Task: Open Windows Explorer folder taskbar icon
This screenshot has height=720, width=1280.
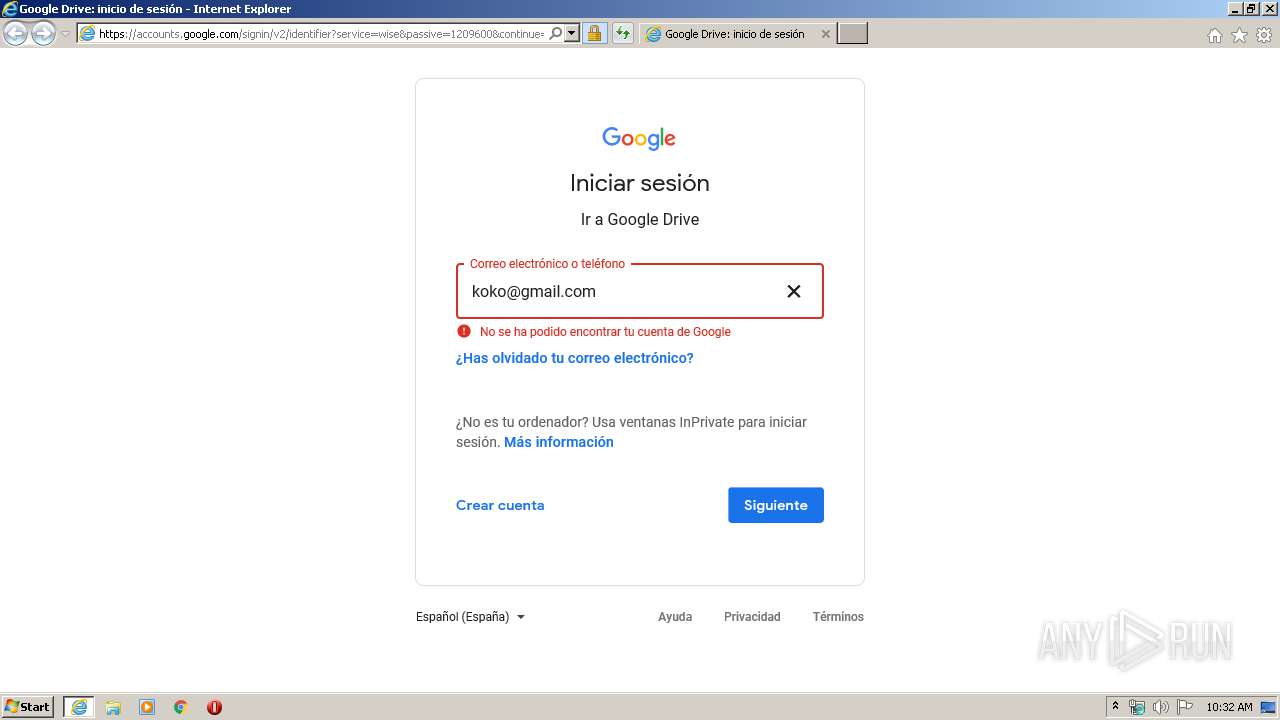Action: (x=113, y=707)
